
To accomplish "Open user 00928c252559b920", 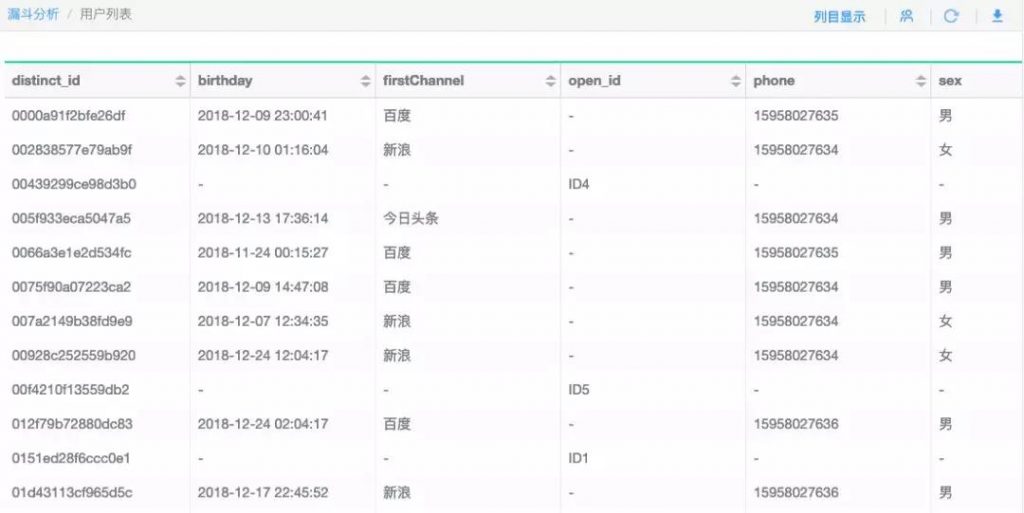I will click(x=74, y=356).
